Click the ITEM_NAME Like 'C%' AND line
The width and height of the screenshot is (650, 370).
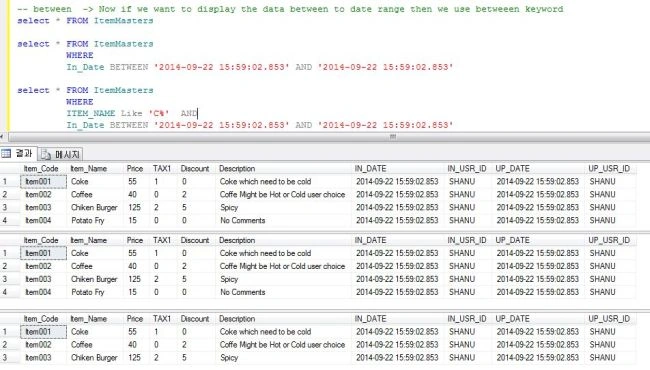coord(132,113)
